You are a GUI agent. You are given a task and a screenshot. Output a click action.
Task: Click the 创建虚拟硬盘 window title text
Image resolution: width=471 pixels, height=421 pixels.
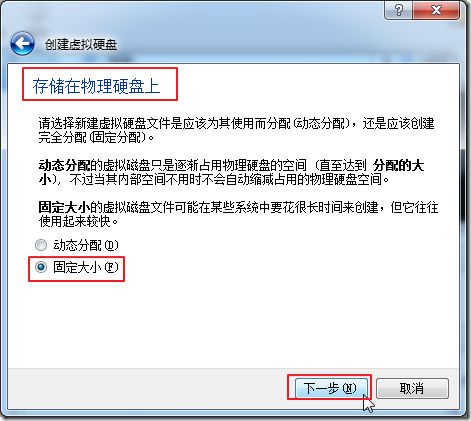pyautogui.click(x=81, y=44)
